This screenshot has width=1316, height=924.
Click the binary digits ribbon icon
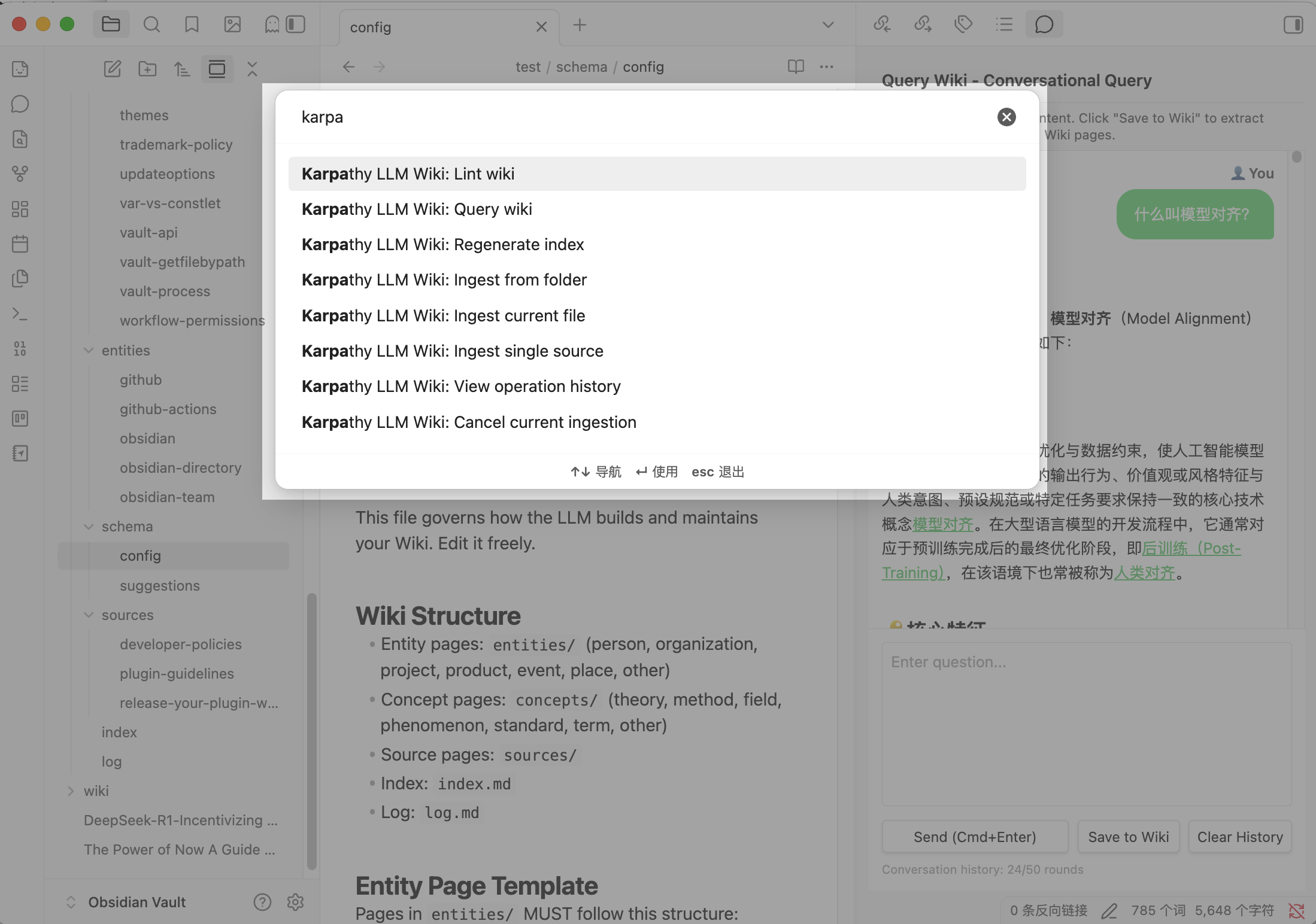(20, 348)
